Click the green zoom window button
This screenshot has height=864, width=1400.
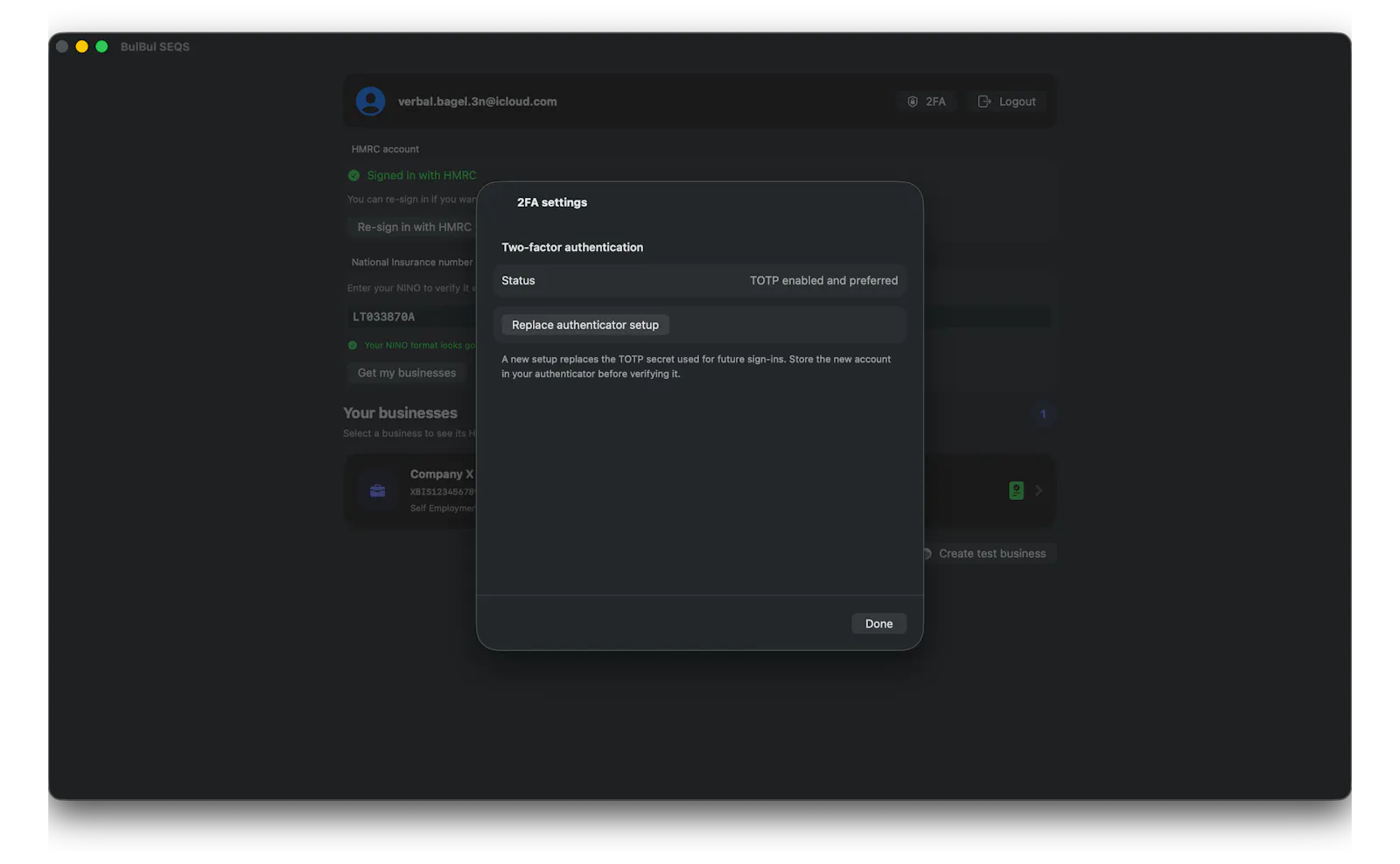click(101, 46)
